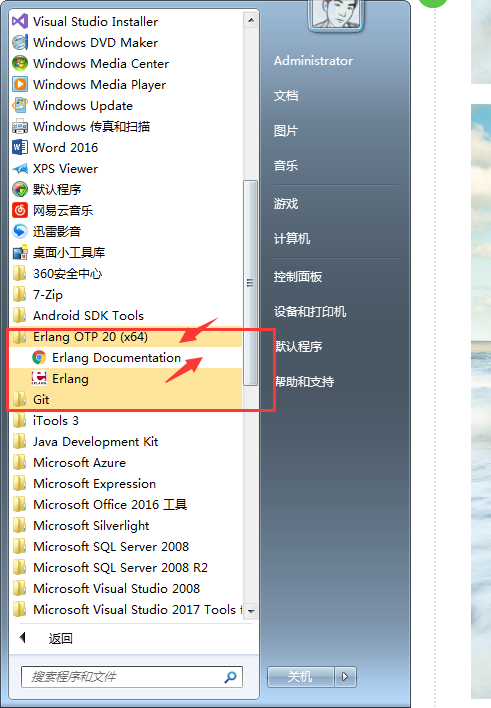Screen dimensions: 491x708
Task: Click the Word 2016 icon
Action: tap(20, 147)
